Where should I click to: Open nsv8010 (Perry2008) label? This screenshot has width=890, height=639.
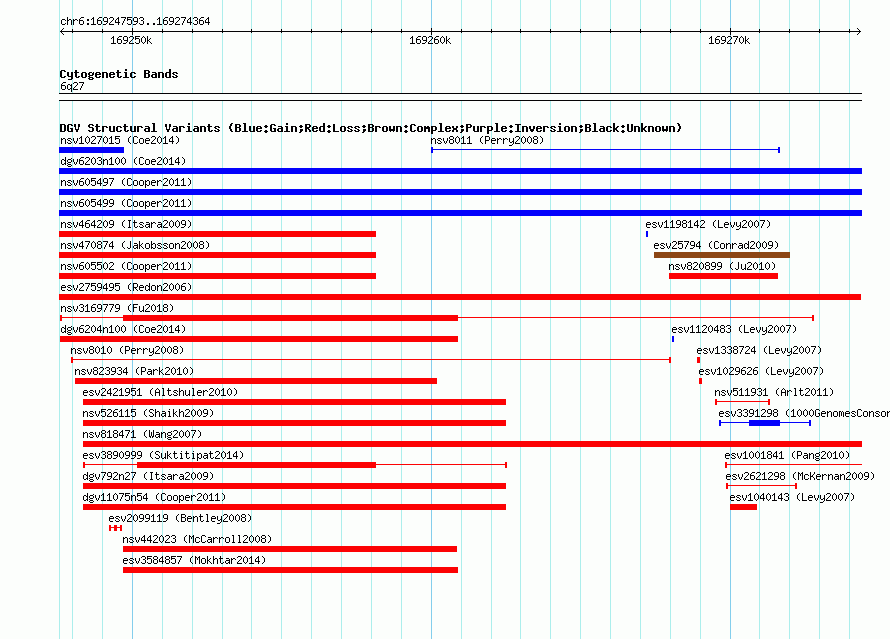127,350
